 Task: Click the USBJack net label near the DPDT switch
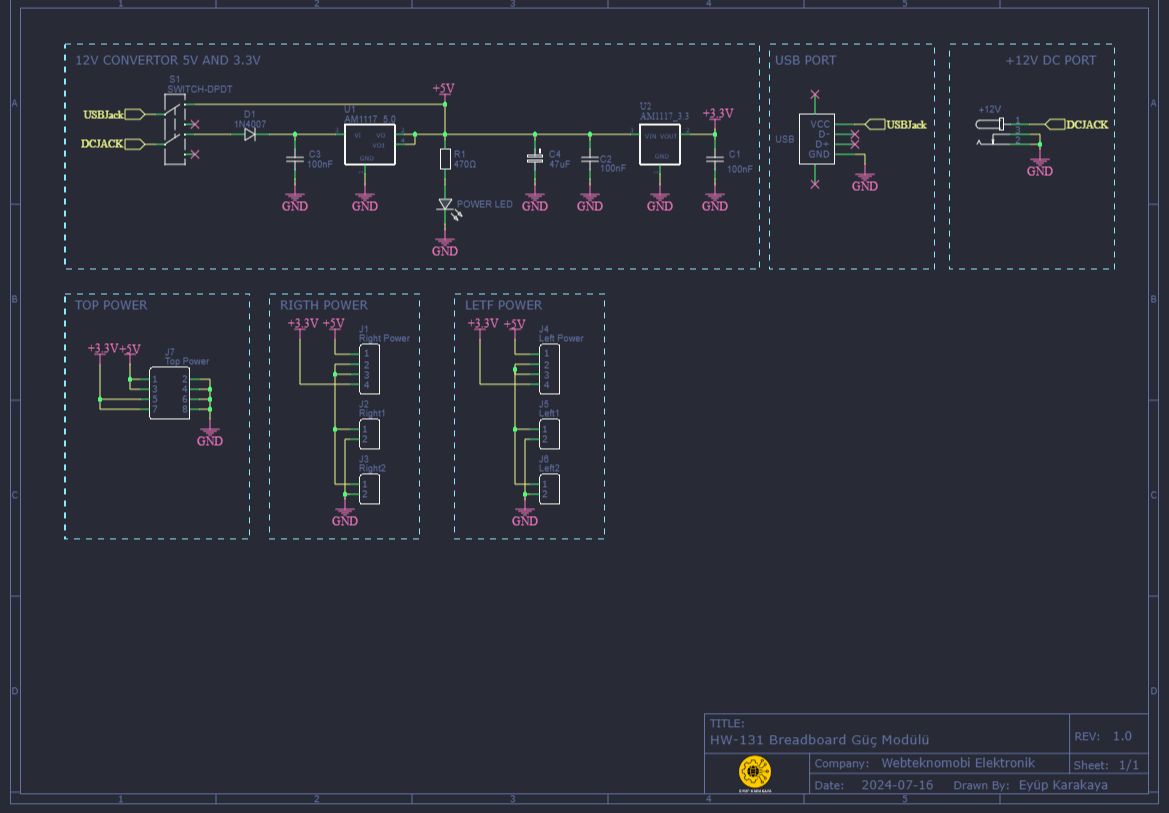(x=105, y=114)
